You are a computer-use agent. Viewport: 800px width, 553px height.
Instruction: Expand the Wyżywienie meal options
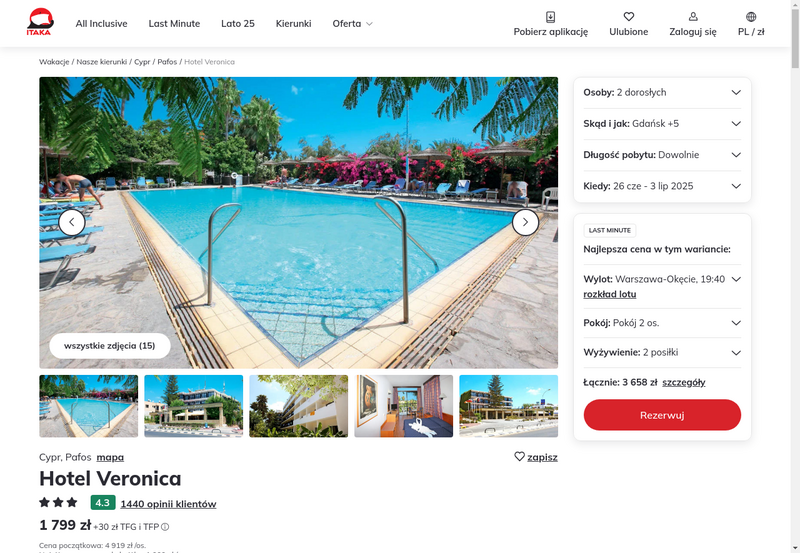coord(662,353)
